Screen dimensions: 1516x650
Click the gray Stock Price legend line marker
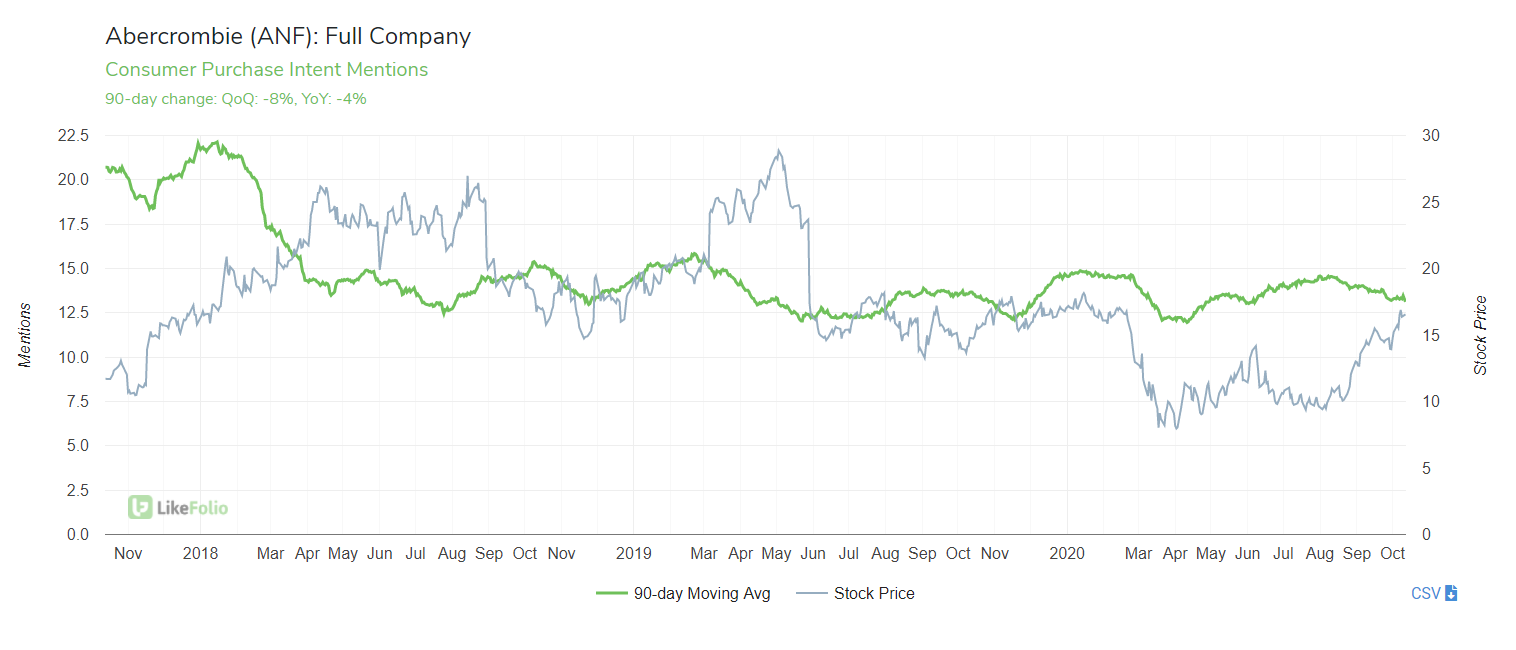pos(811,593)
